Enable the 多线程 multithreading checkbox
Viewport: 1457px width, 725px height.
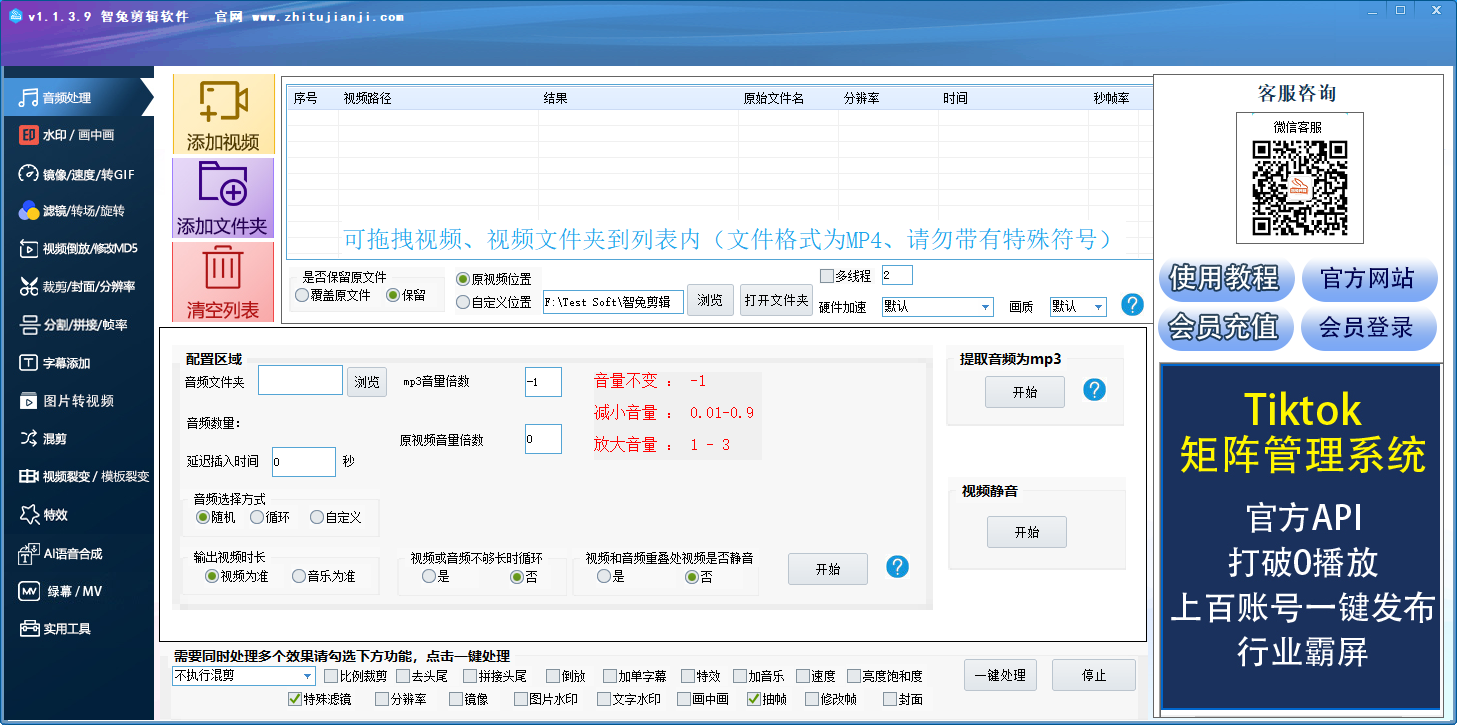tap(825, 276)
